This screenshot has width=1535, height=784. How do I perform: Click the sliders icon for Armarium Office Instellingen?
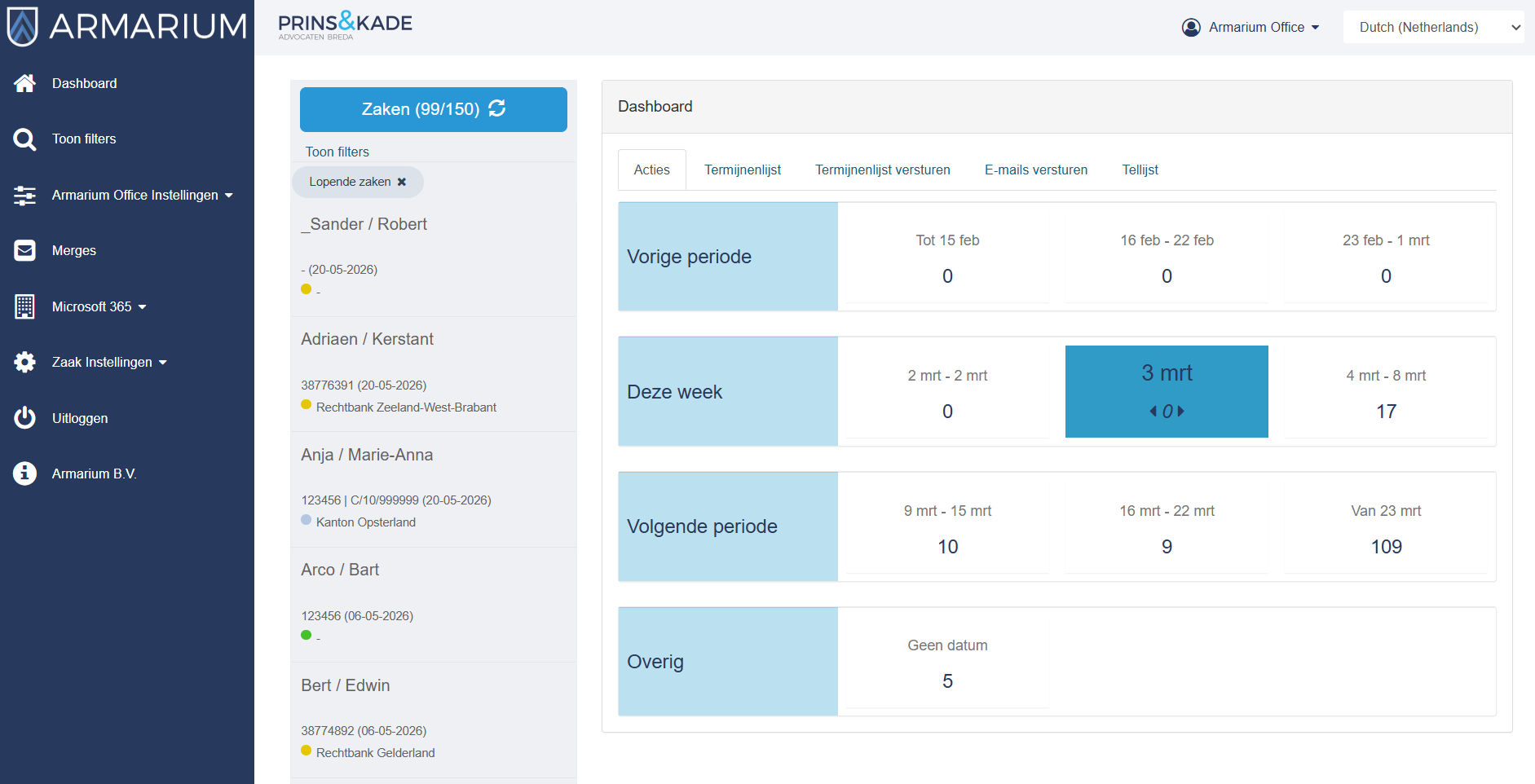click(24, 196)
